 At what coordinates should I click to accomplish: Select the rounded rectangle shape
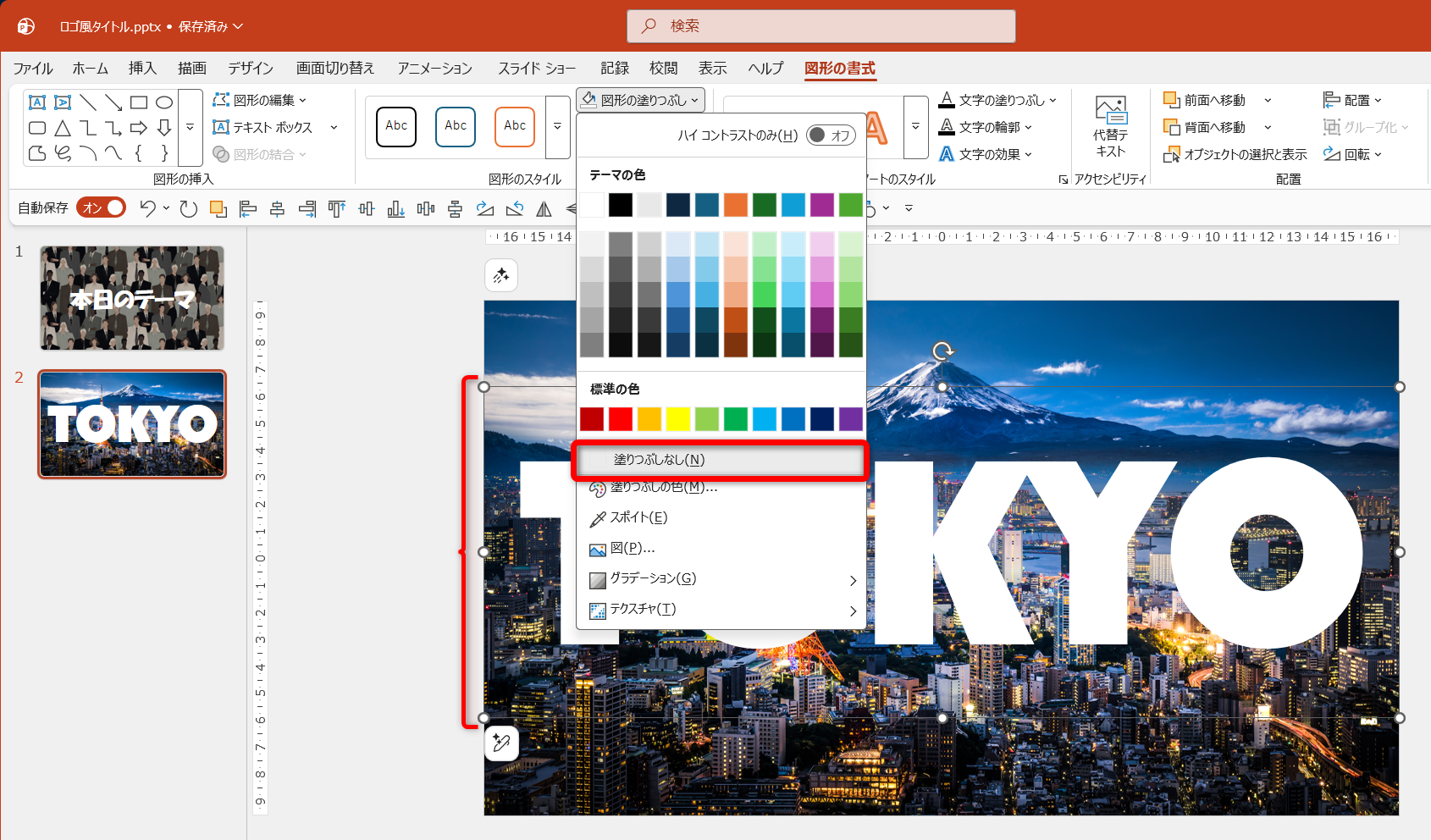click(x=37, y=128)
